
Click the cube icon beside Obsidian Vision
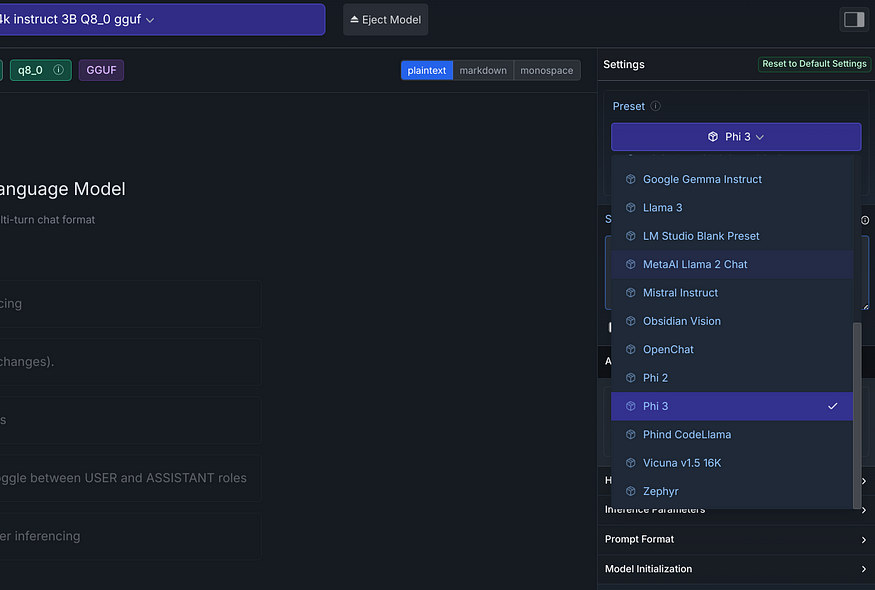tap(631, 322)
